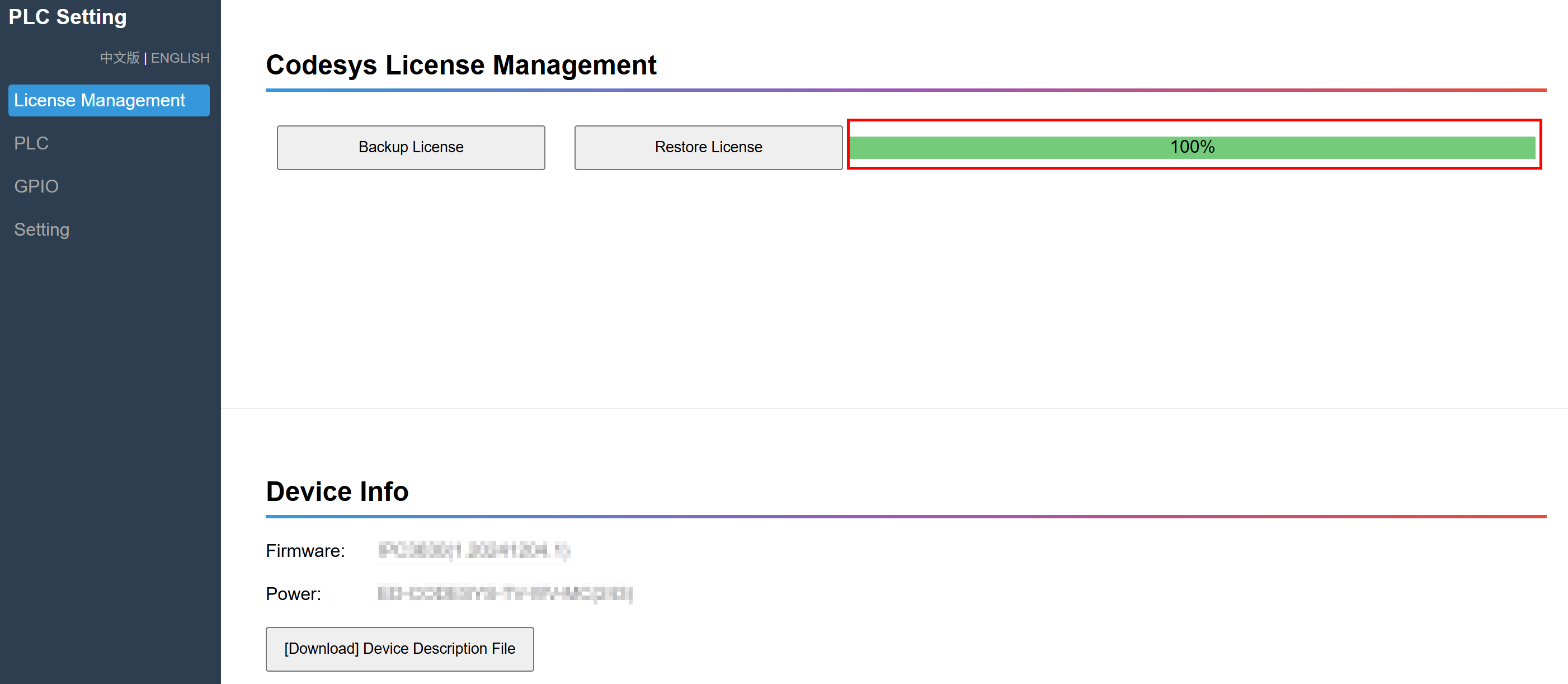Click the Power label
The width and height of the screenshot is (1568, 684).
click(x=293, y=593)
